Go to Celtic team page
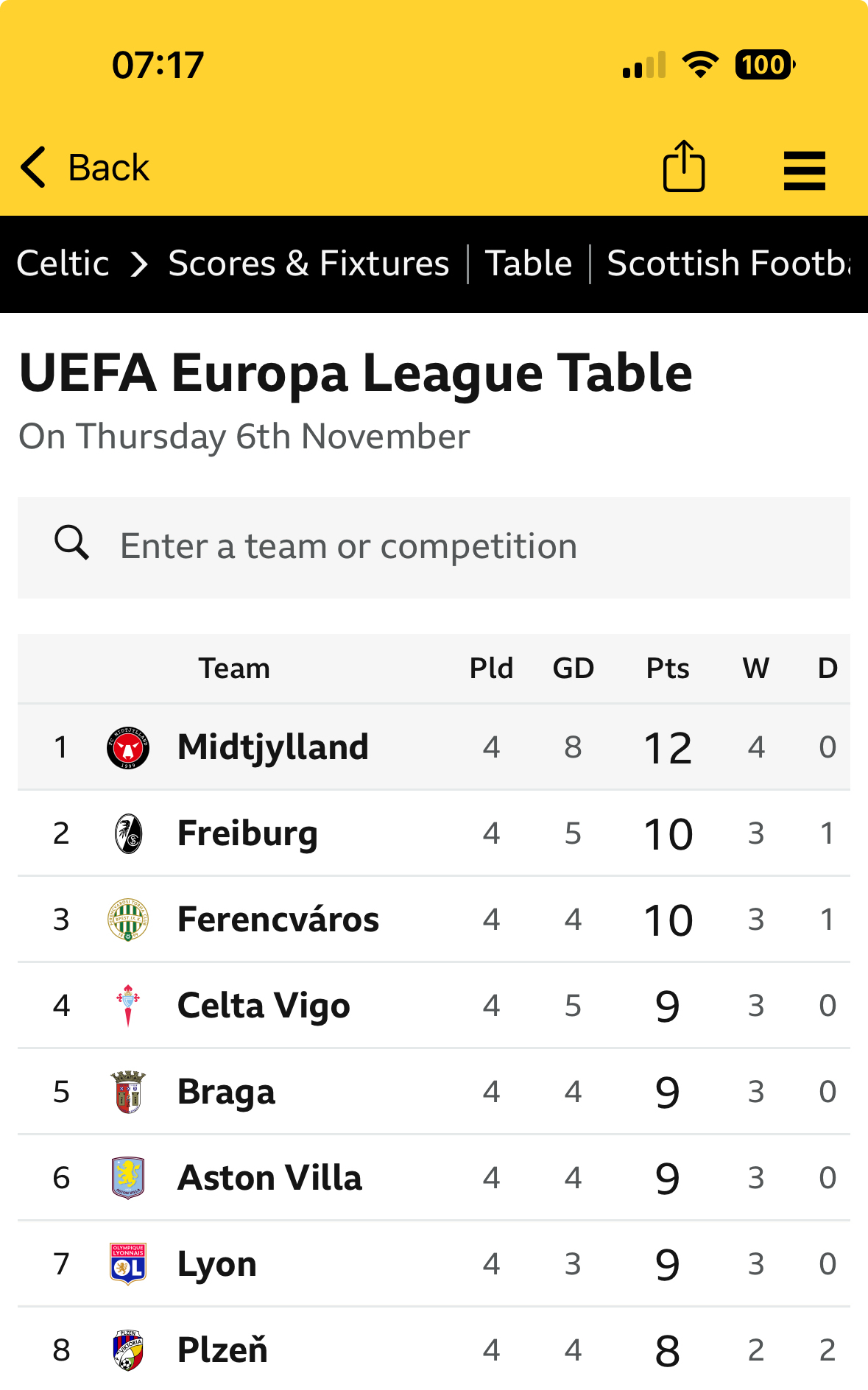The width and height of the screenshot is (868, 1390). pos(63,264)
